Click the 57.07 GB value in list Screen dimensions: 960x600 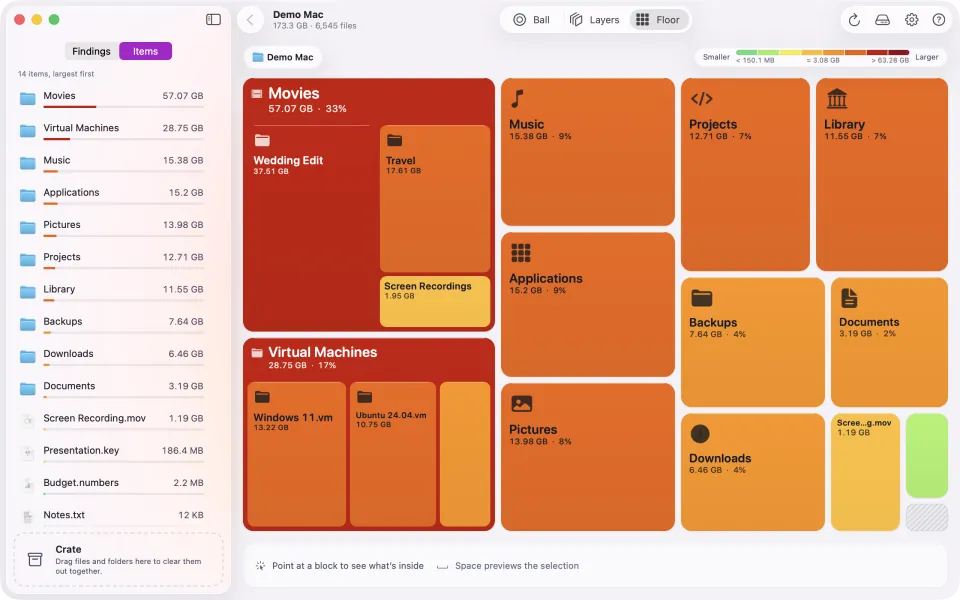(182, 96)
